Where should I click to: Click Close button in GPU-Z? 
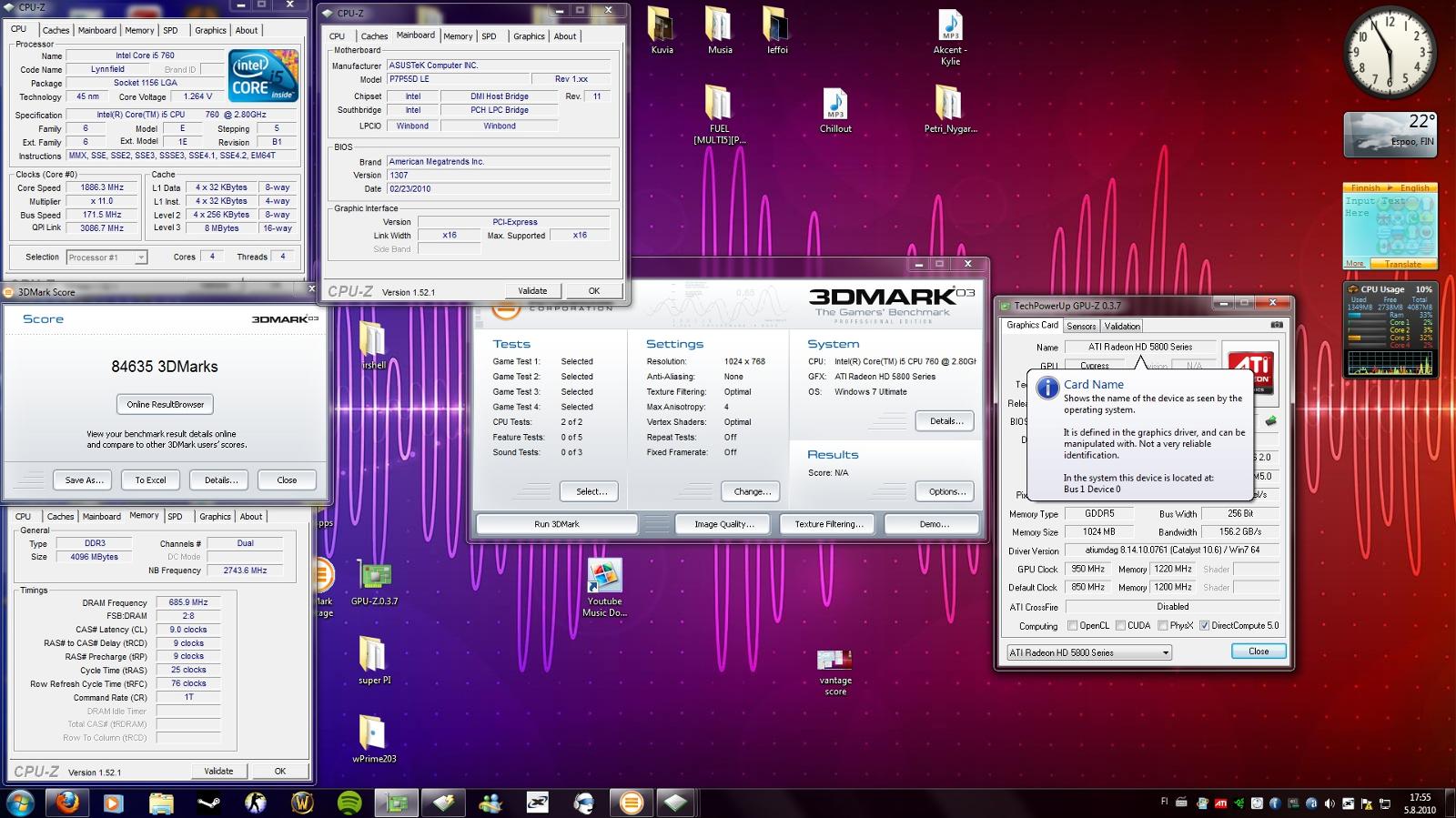[x=1259, y=651]
